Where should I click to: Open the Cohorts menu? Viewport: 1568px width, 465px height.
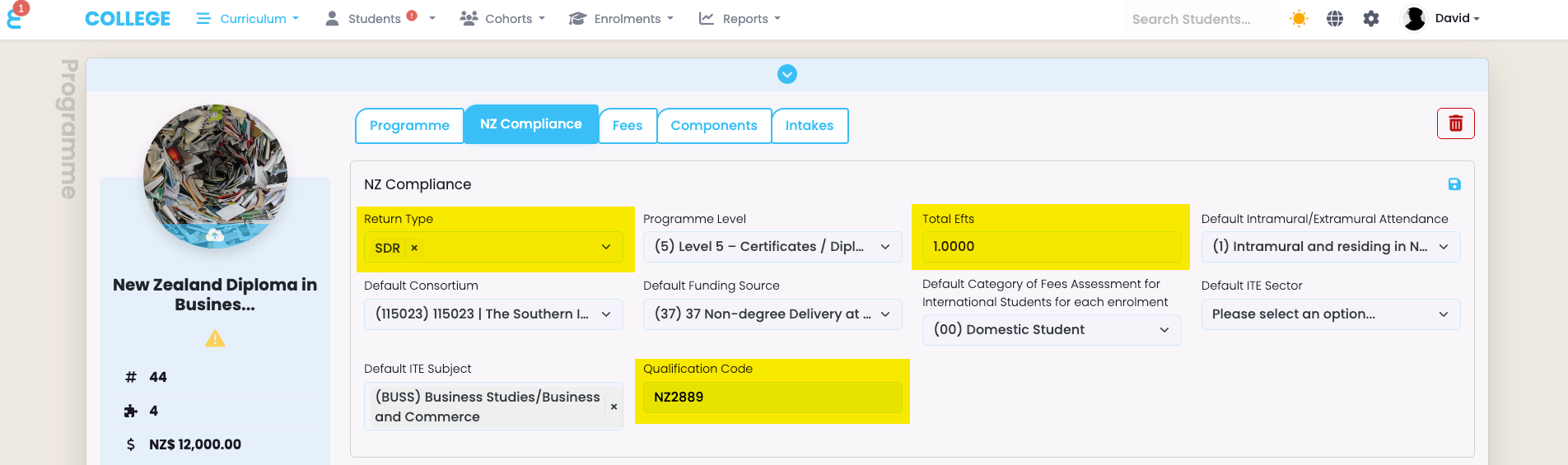502,19
